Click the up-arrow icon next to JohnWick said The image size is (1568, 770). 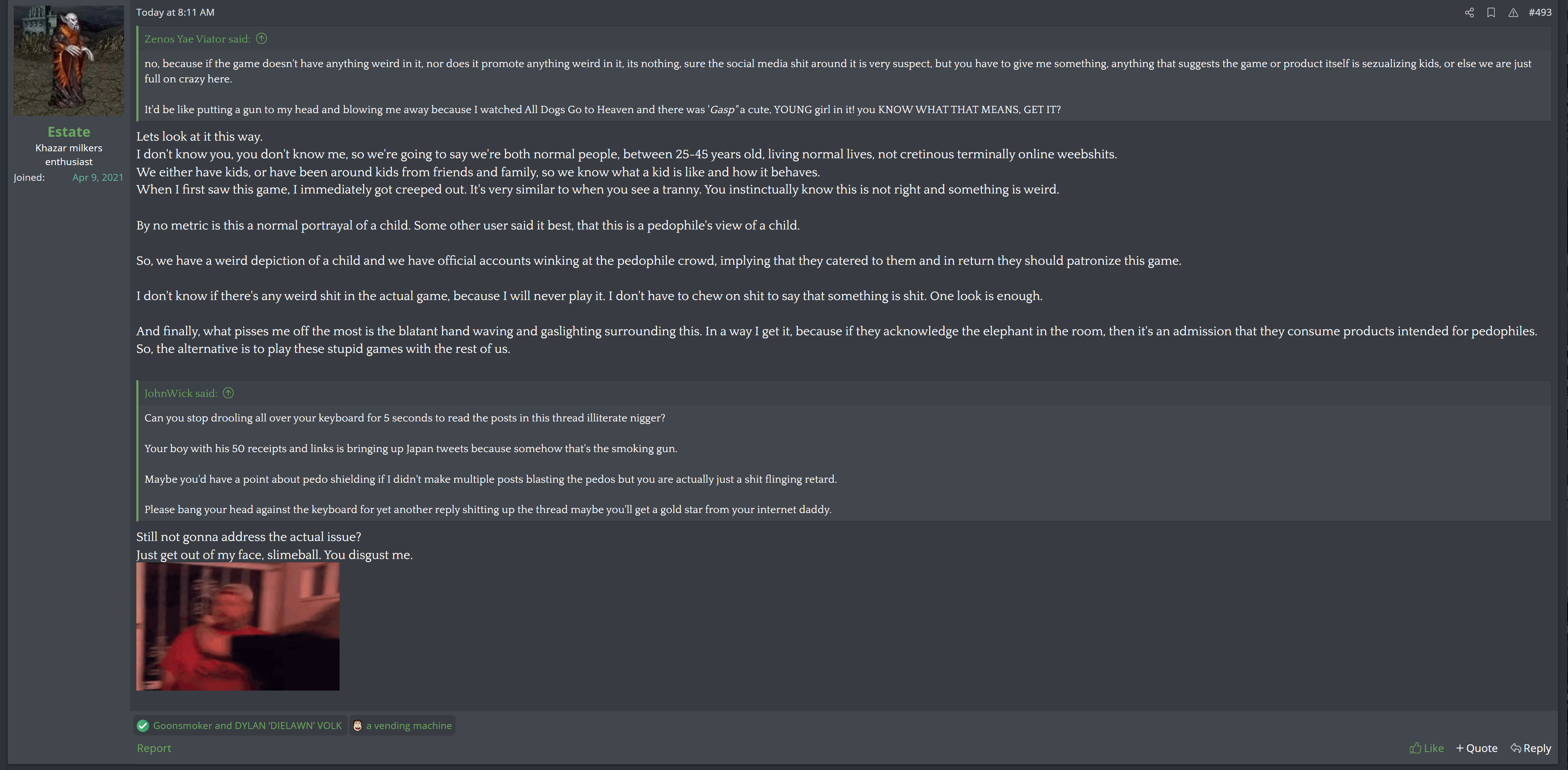pos(228,393)
